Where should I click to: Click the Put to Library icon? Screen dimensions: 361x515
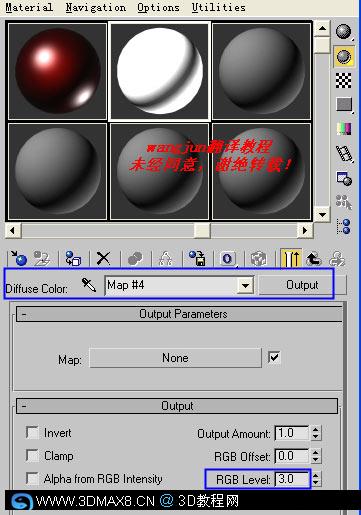click(197, 259)
